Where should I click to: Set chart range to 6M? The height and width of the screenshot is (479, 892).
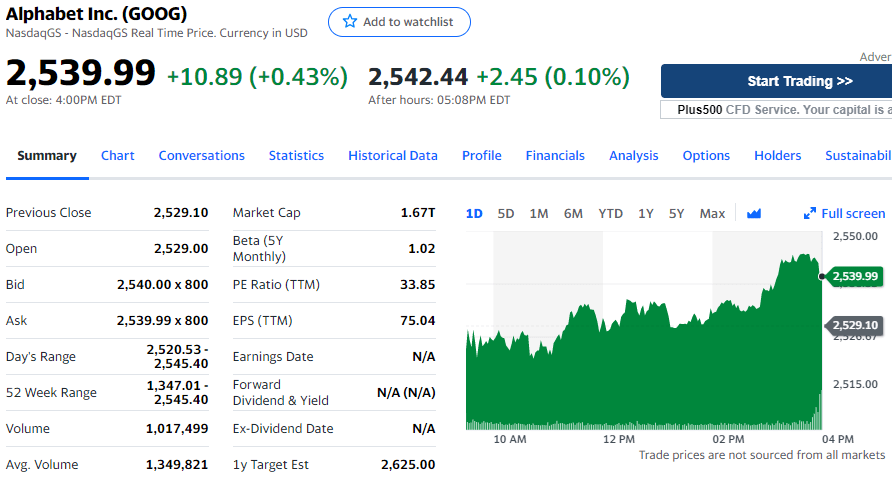(x=573, y=213)
